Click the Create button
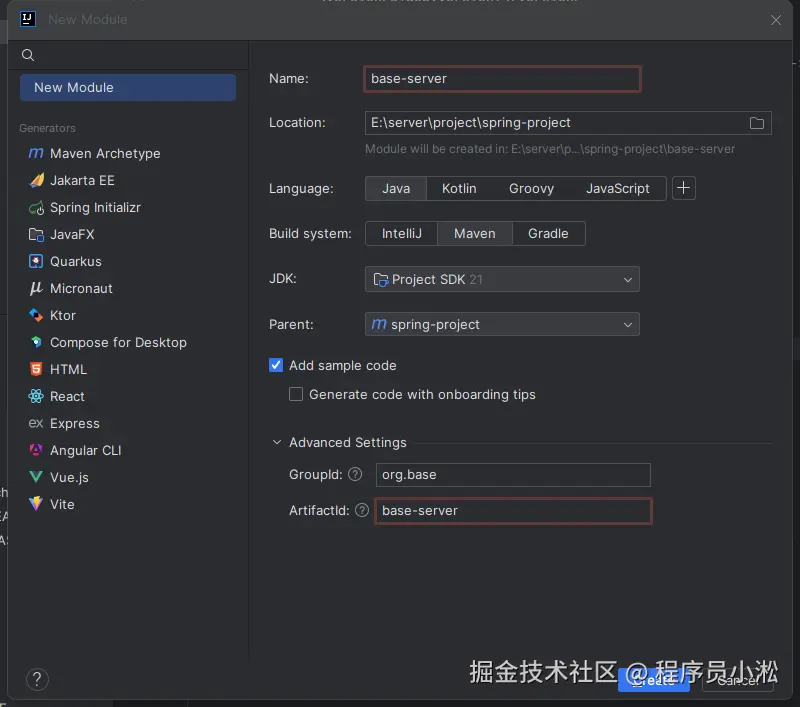 click(654, 680)
